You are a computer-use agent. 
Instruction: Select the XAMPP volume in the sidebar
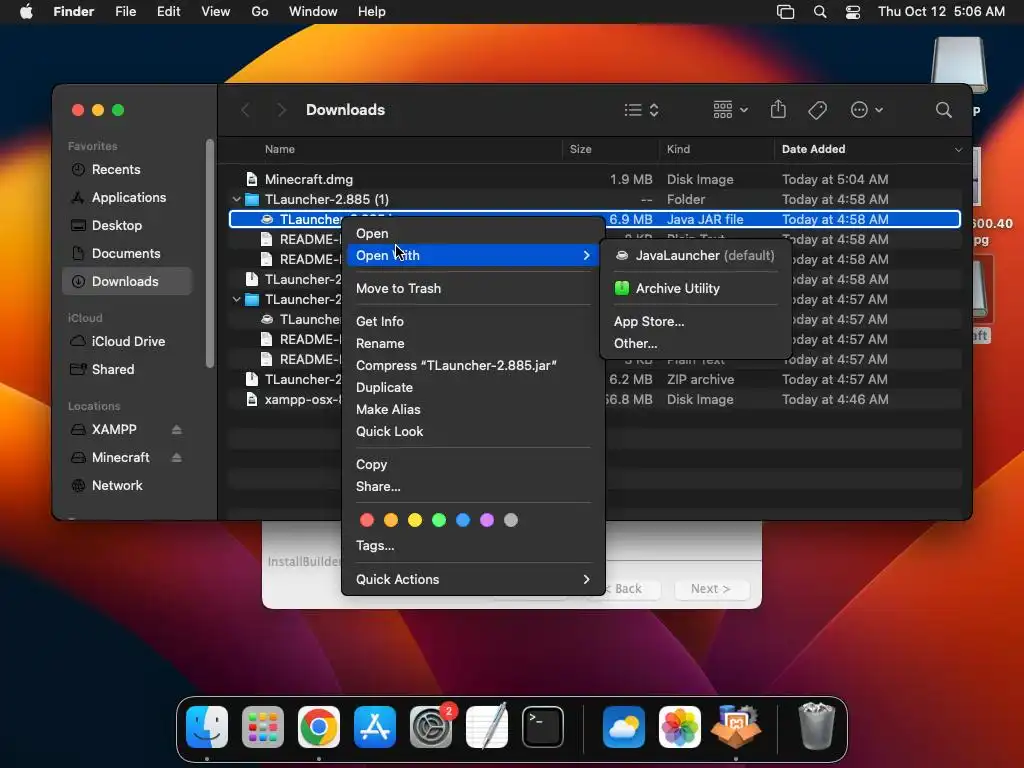[114, 430]
